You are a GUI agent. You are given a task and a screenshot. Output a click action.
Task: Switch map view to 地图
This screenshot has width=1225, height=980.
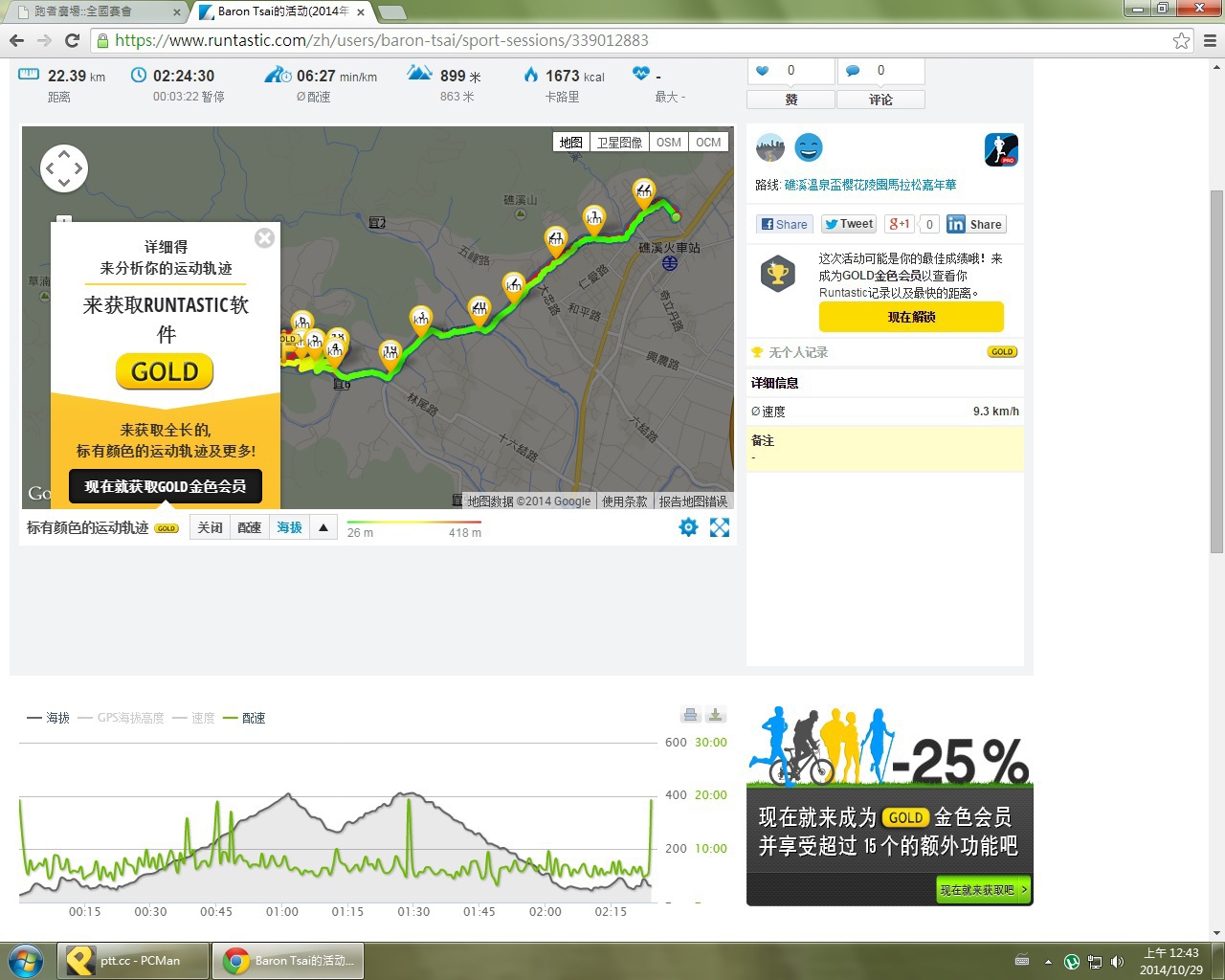(x=571, y=142)
